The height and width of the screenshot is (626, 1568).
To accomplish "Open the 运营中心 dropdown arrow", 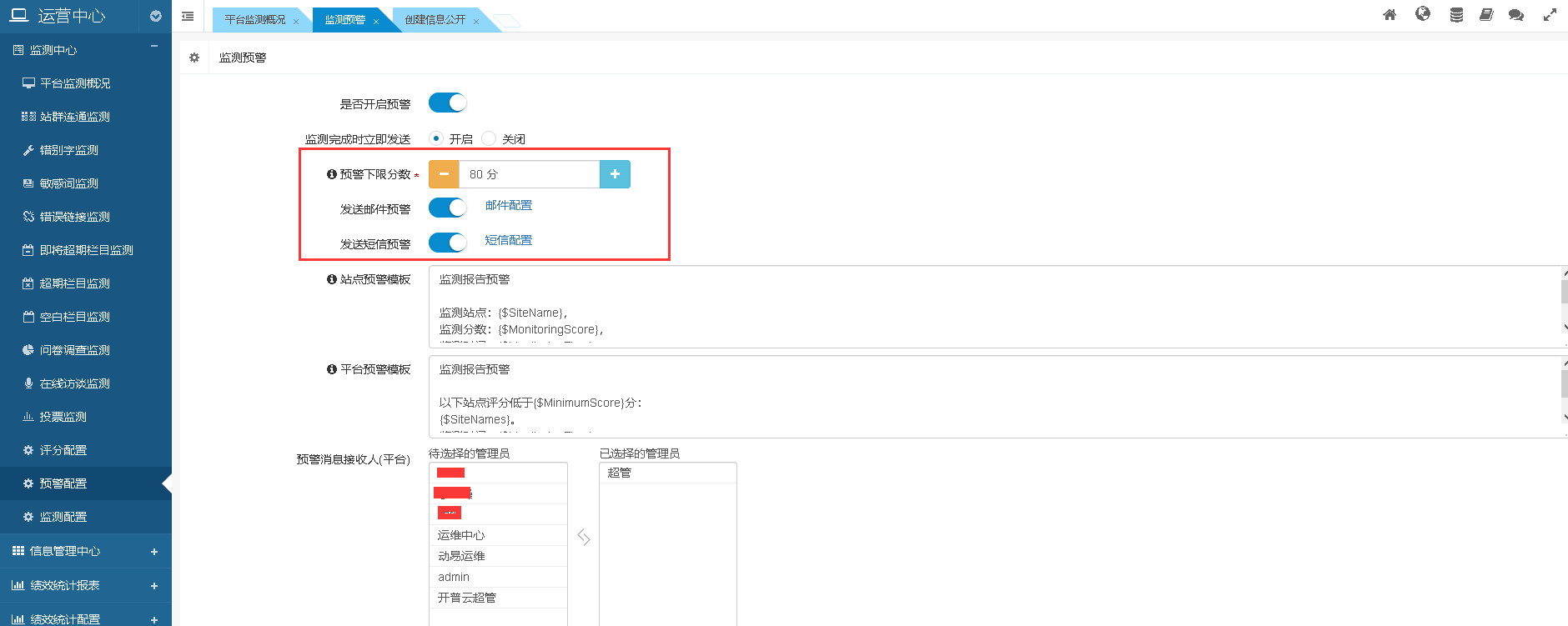I will tap(155, 16).
